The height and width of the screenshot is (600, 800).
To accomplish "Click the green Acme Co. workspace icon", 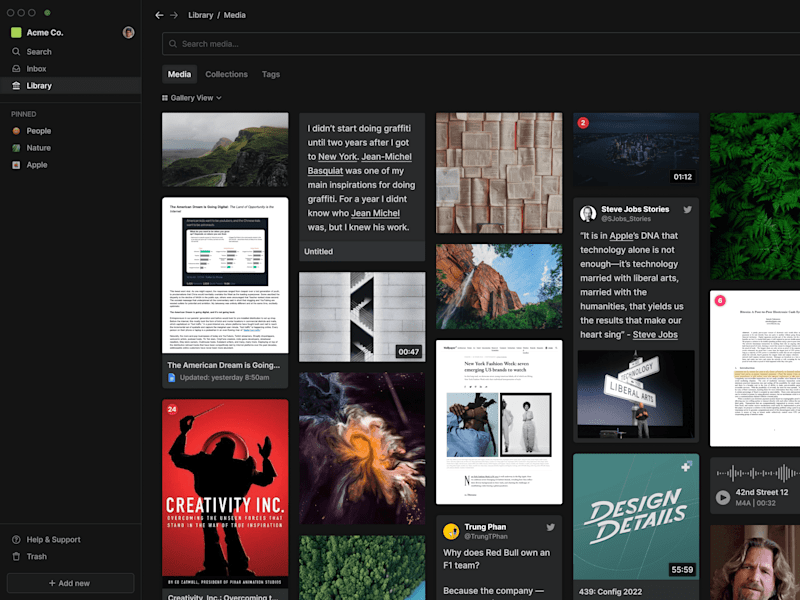I will tap(16, 33).
